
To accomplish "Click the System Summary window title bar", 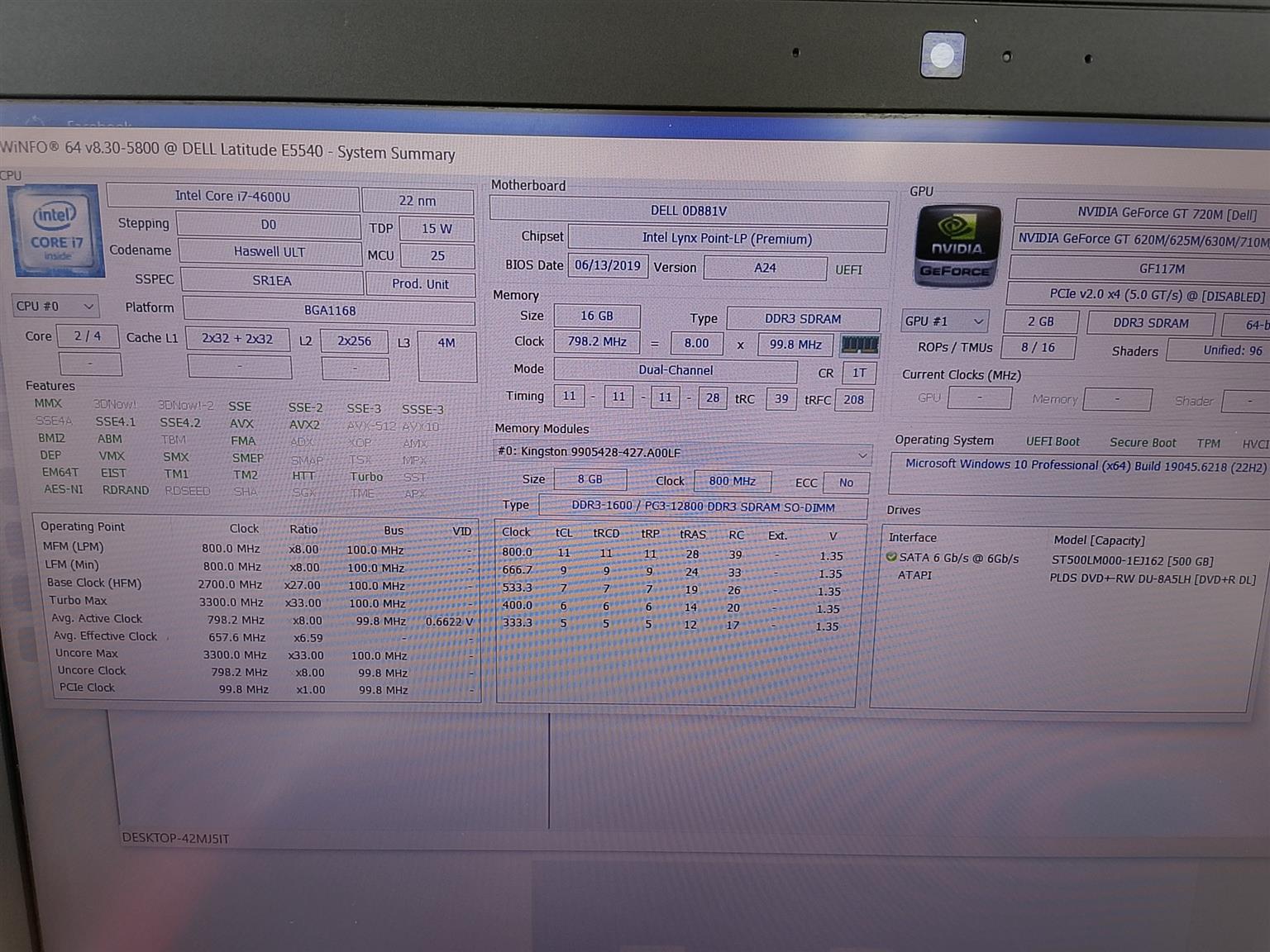I will 579,151.
